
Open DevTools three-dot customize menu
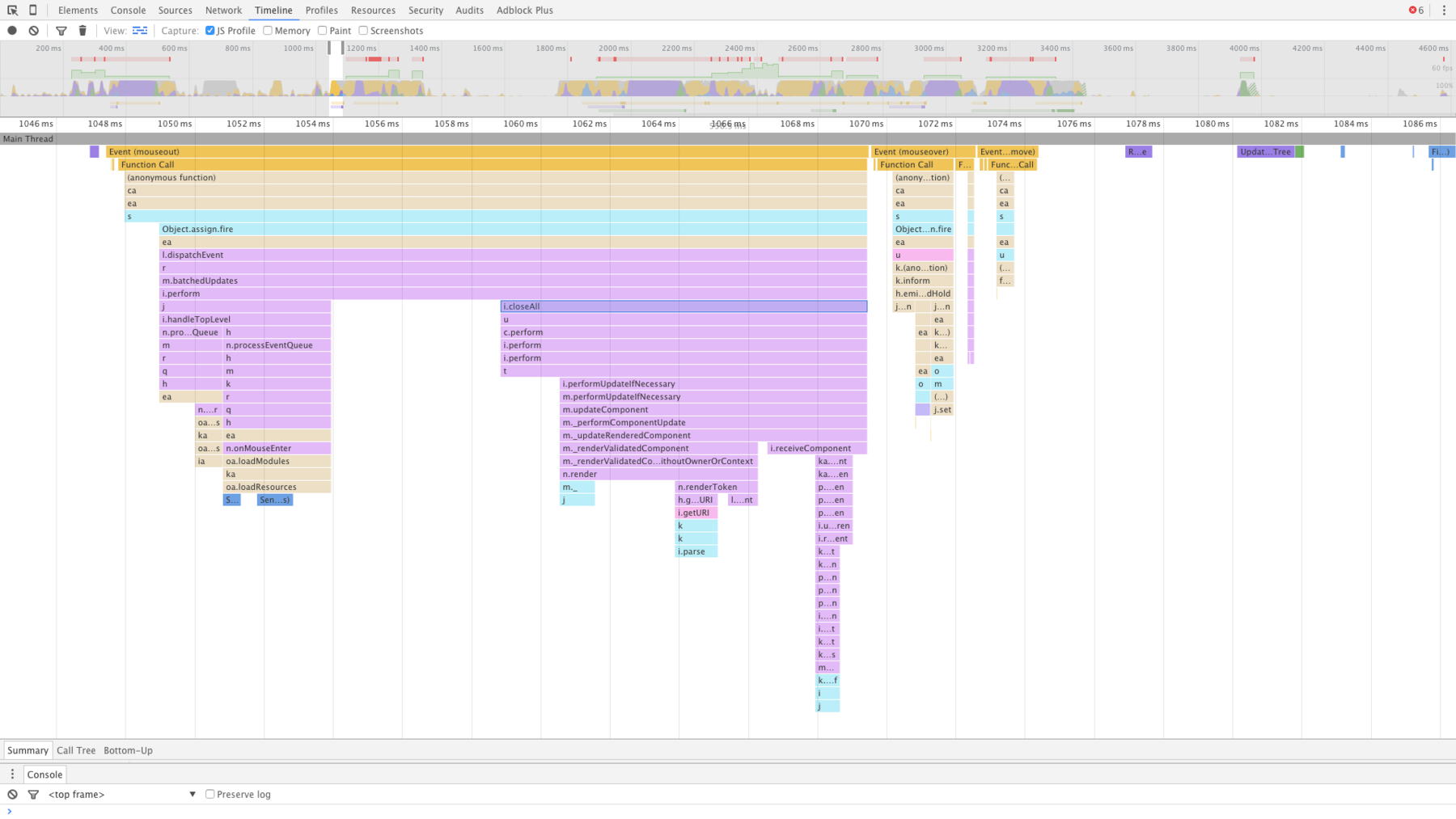[x=1444, y=11]
